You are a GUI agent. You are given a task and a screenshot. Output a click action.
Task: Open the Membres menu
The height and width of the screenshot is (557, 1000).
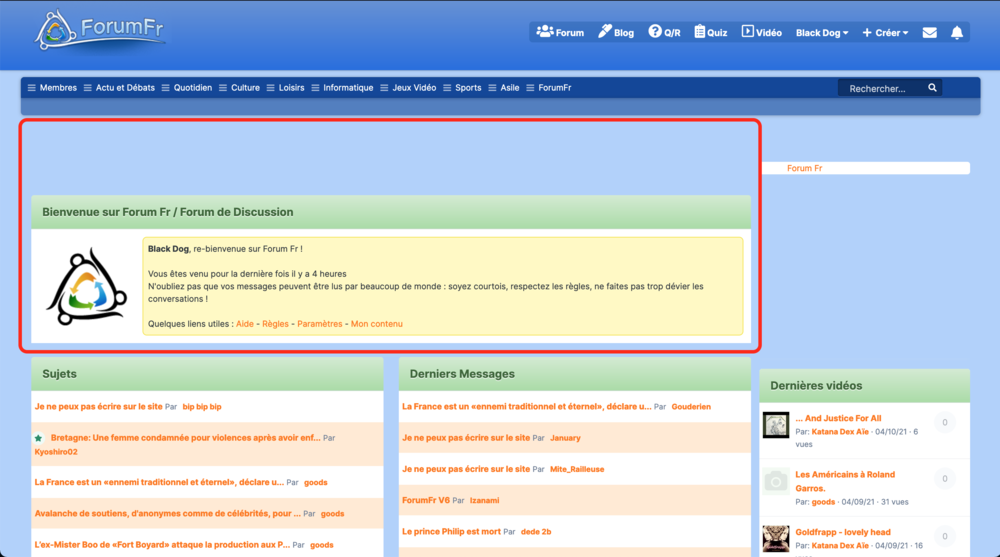pos(52,88)
